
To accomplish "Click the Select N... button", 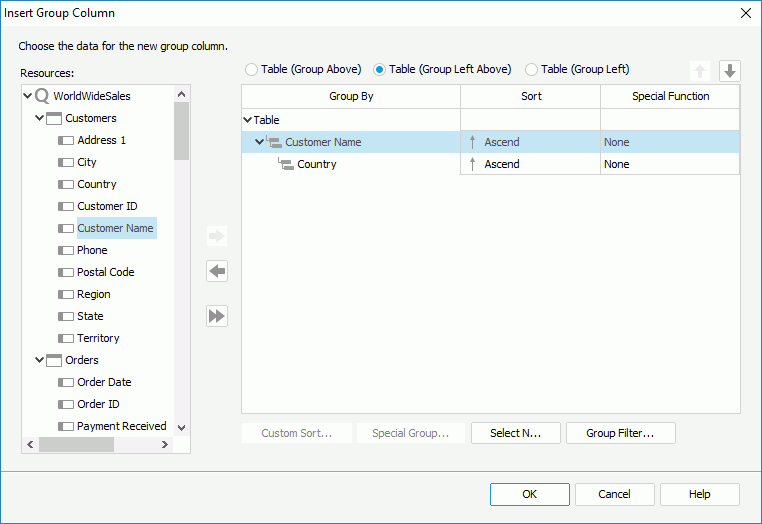I will click(x=516, y=433).
